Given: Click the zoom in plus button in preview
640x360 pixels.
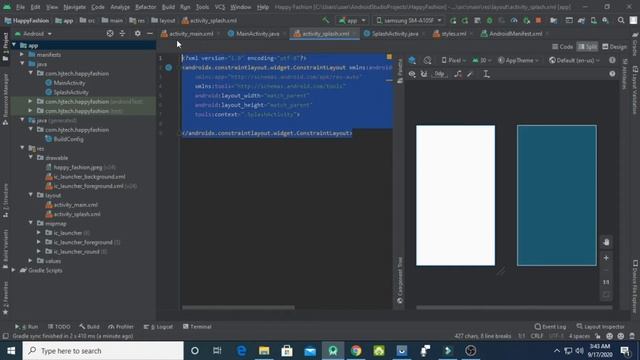Looking at the screenshot, I should (x=606, y=258).
